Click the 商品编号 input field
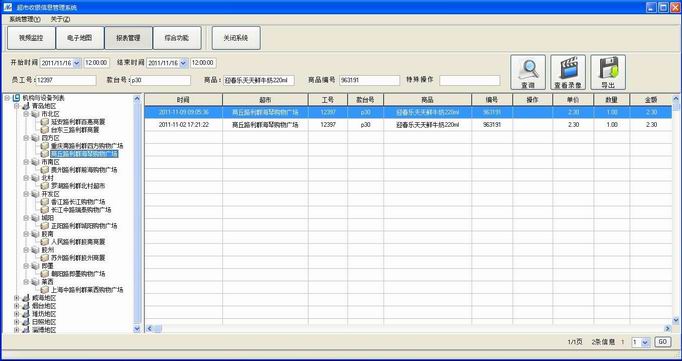Viewport: 682px width, 361px height. (x=370, y=80)
